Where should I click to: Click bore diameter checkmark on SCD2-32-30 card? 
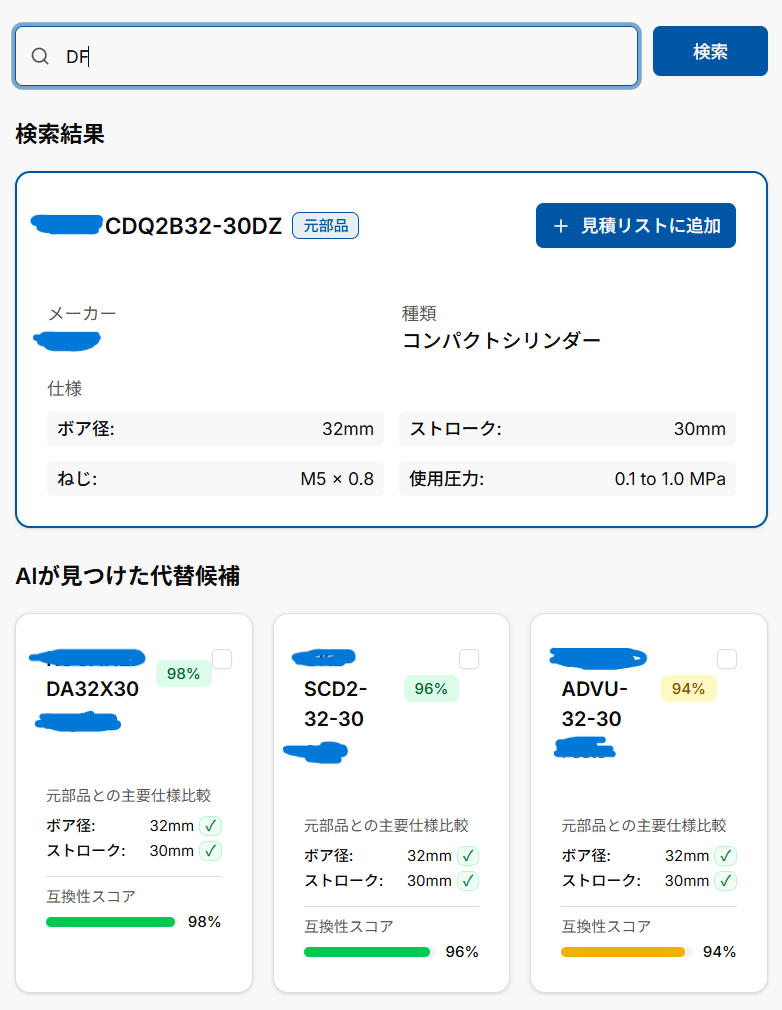[x=468, y=856]
